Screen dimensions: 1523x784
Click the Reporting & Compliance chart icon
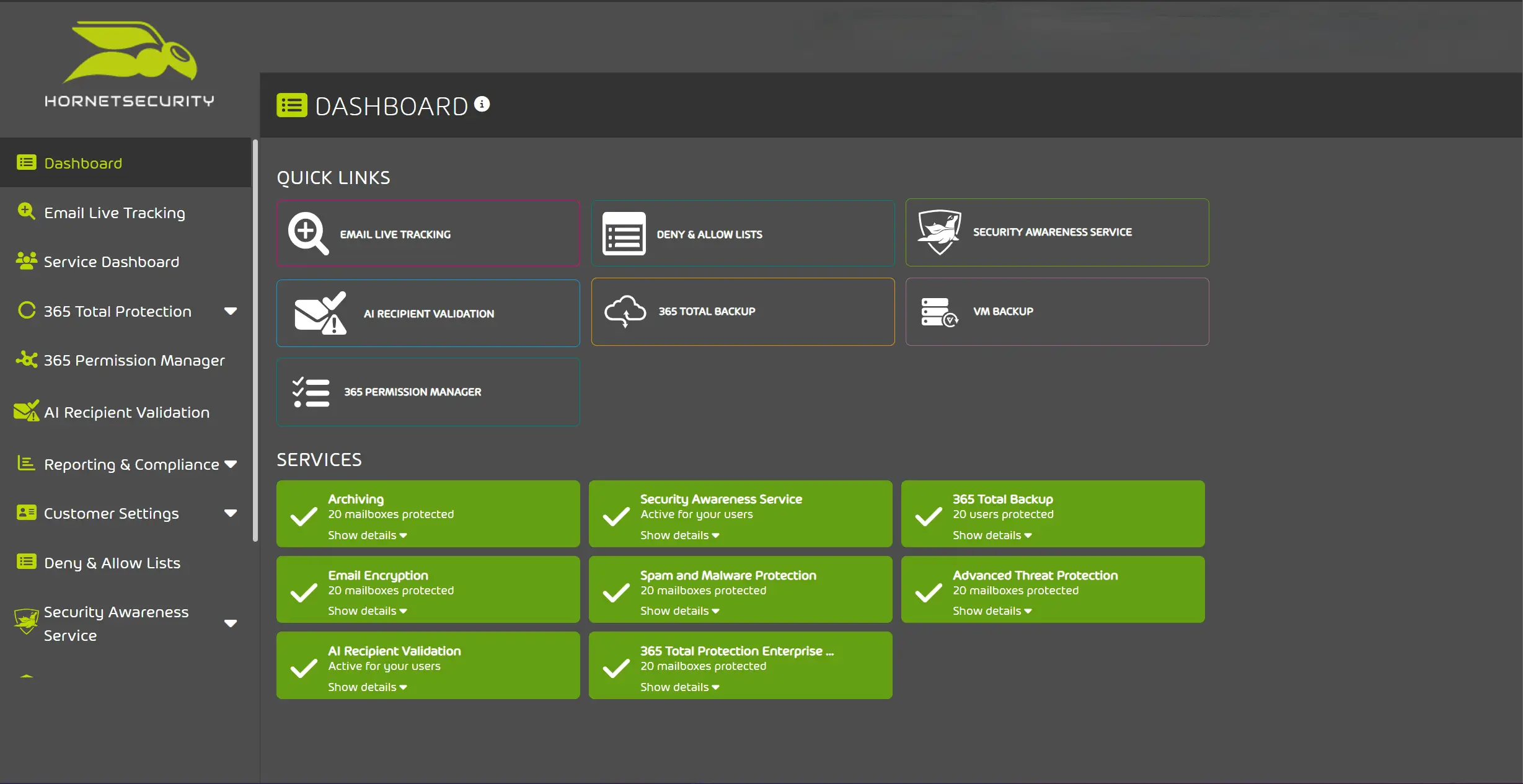point(26,463)
